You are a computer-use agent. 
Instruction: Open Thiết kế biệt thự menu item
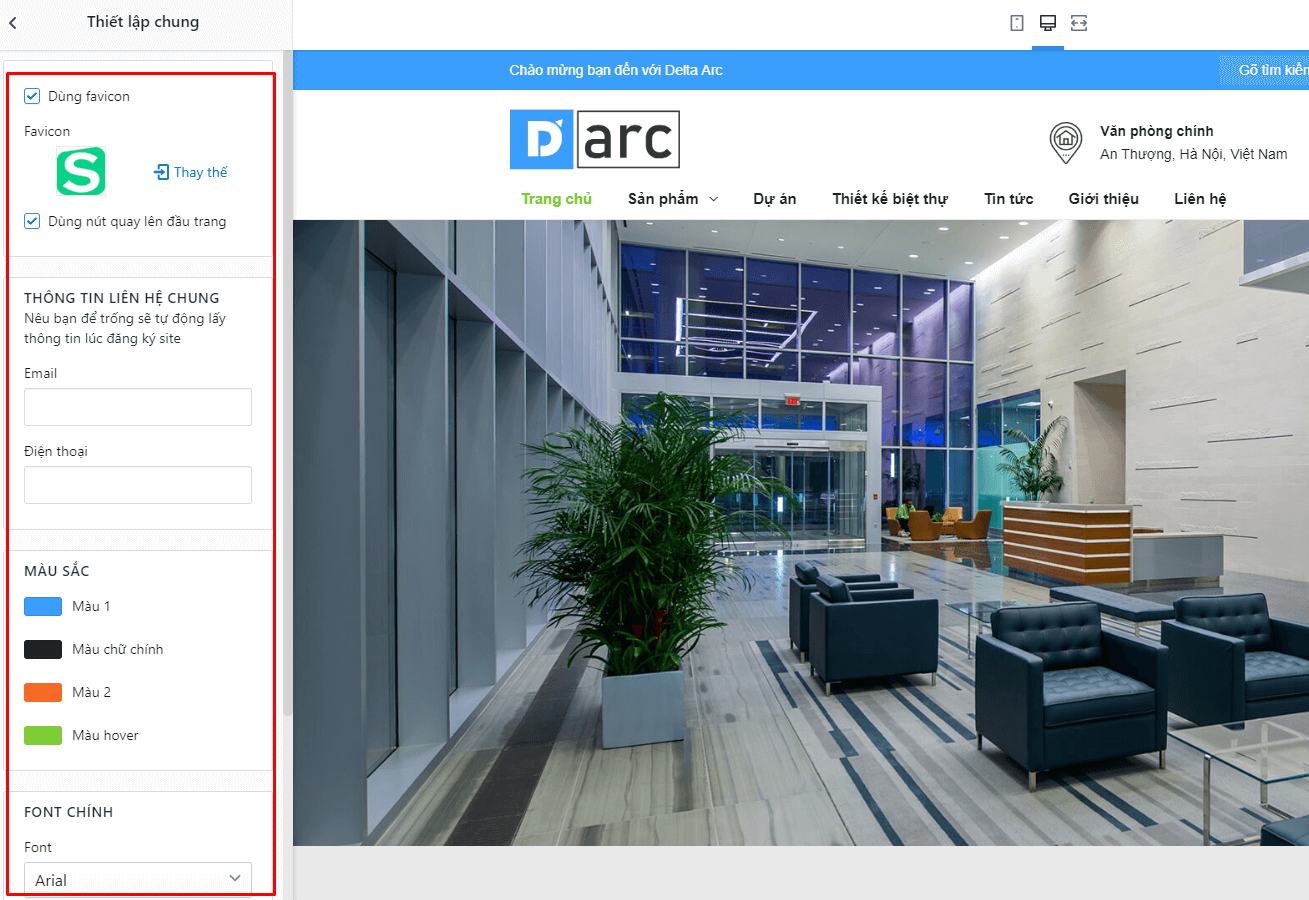pos(890,198)
